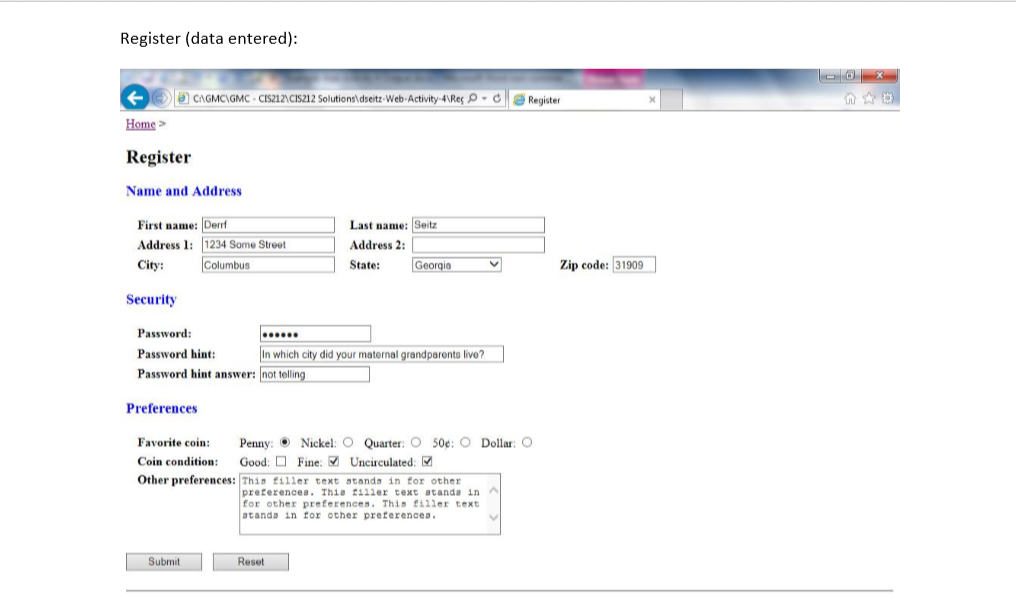Click the Zip code field
Screen dimensions: 1016x611
coord(634,265)
